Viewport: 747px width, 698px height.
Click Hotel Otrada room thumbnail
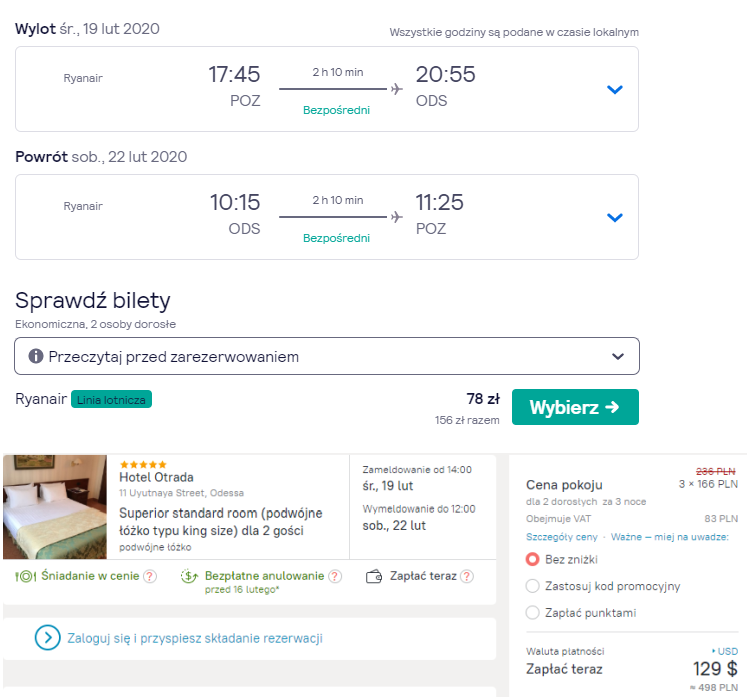(x=54, y=507)
